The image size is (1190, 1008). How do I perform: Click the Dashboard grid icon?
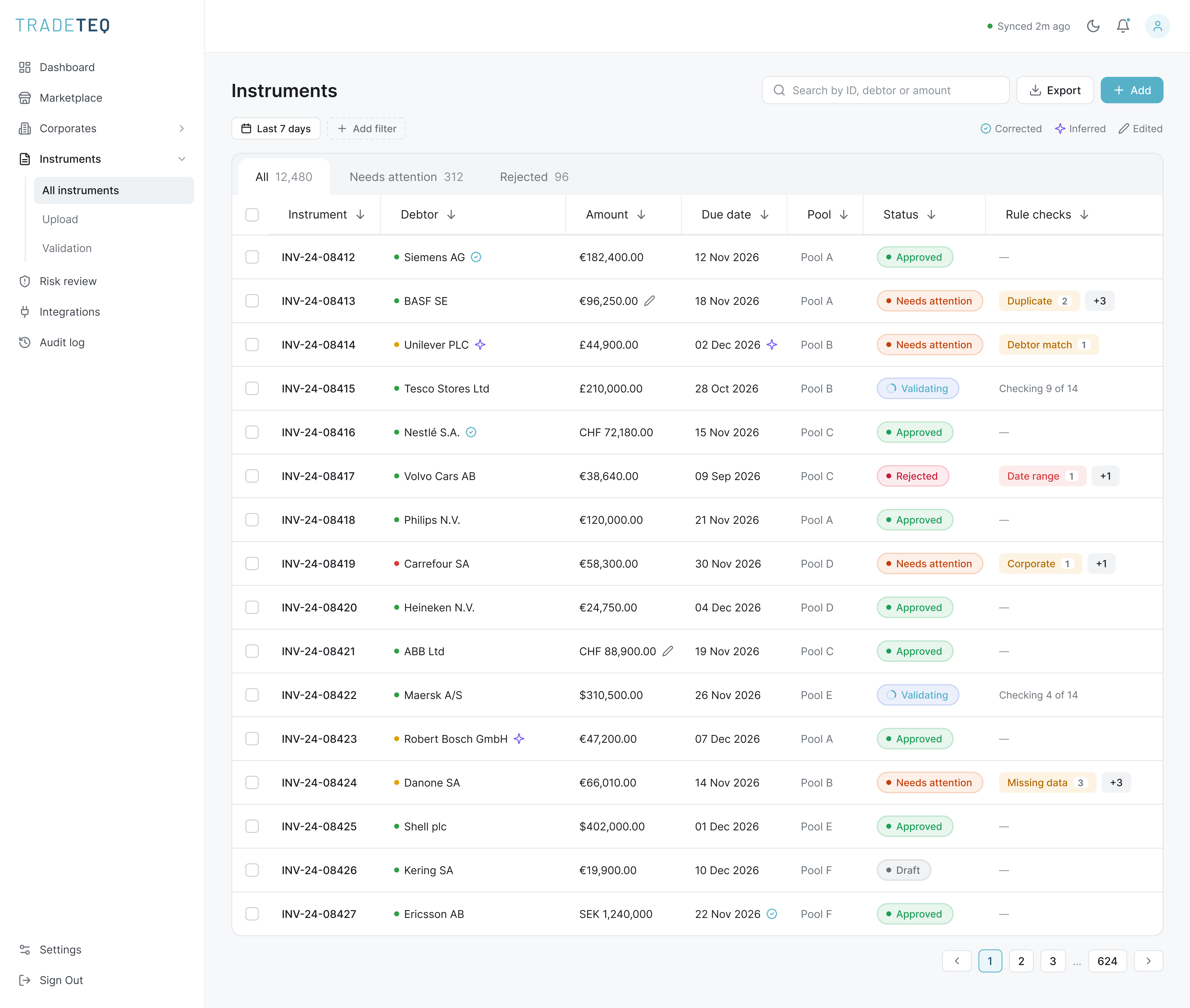tap(25, 67)
